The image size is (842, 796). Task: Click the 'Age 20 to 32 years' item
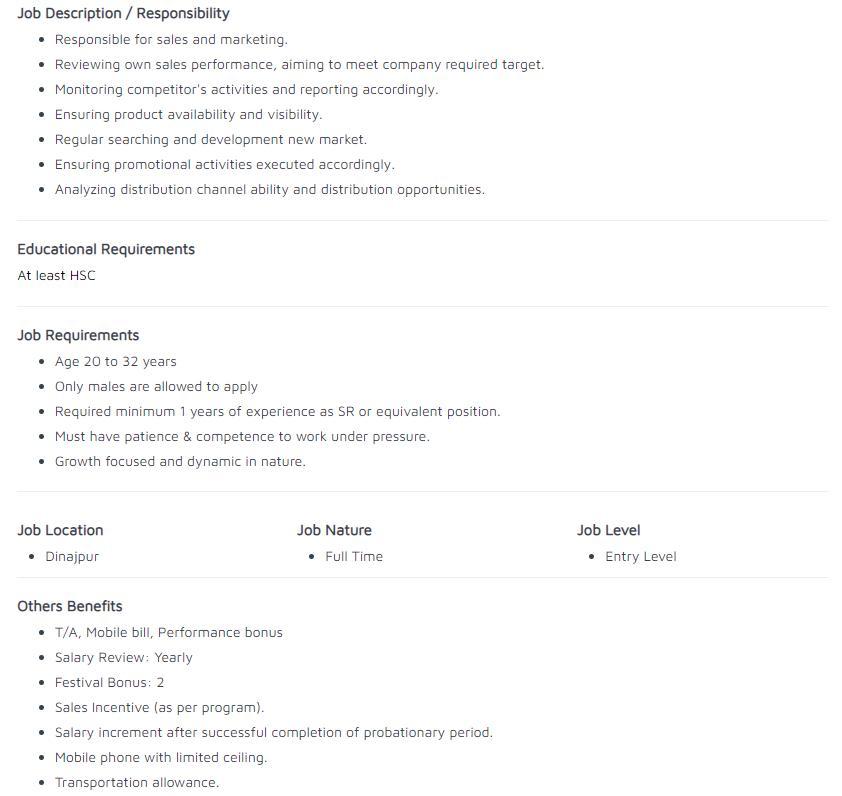(115, 362)
